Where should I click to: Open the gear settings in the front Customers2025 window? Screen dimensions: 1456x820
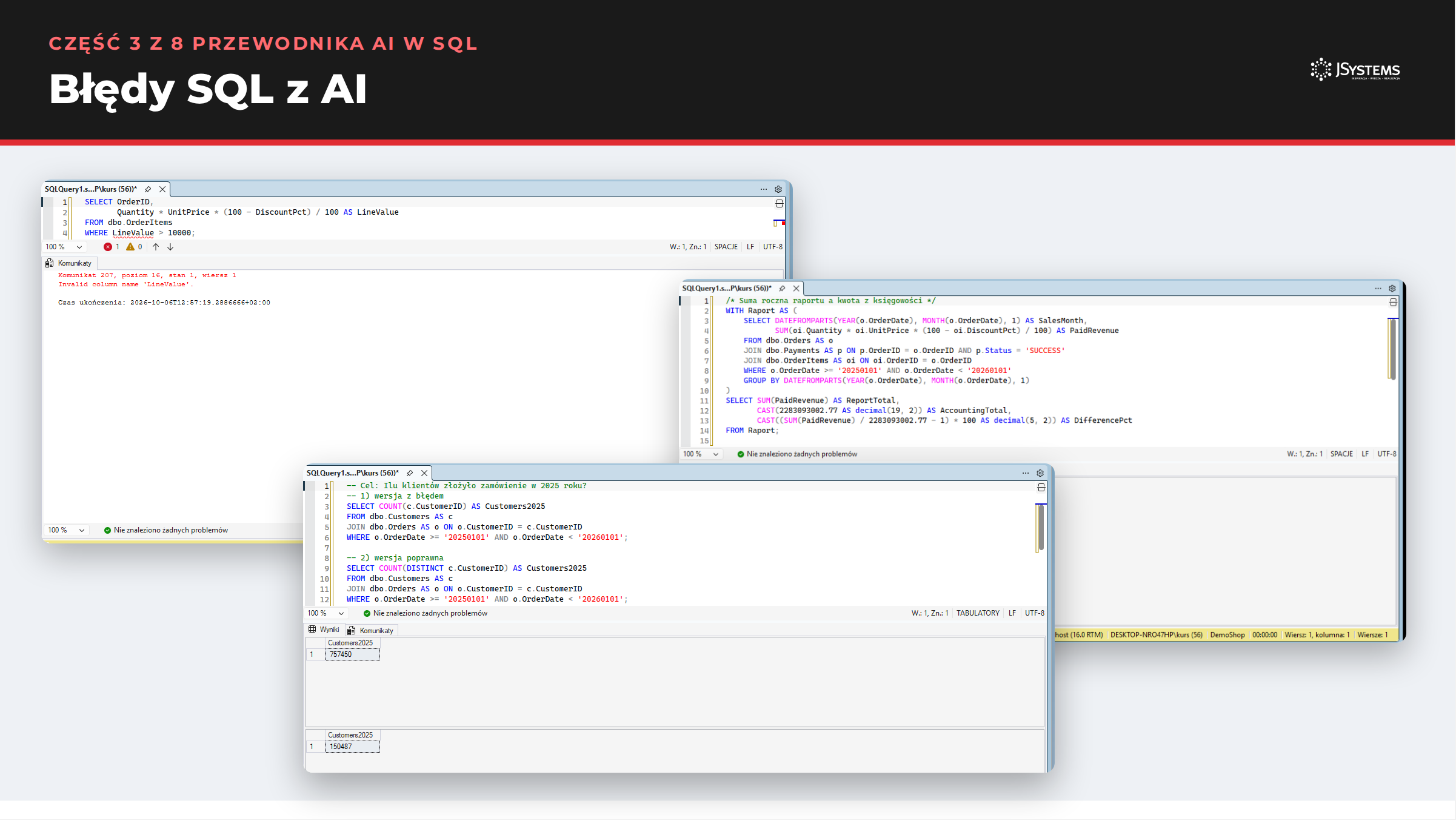coord(1040,473)
